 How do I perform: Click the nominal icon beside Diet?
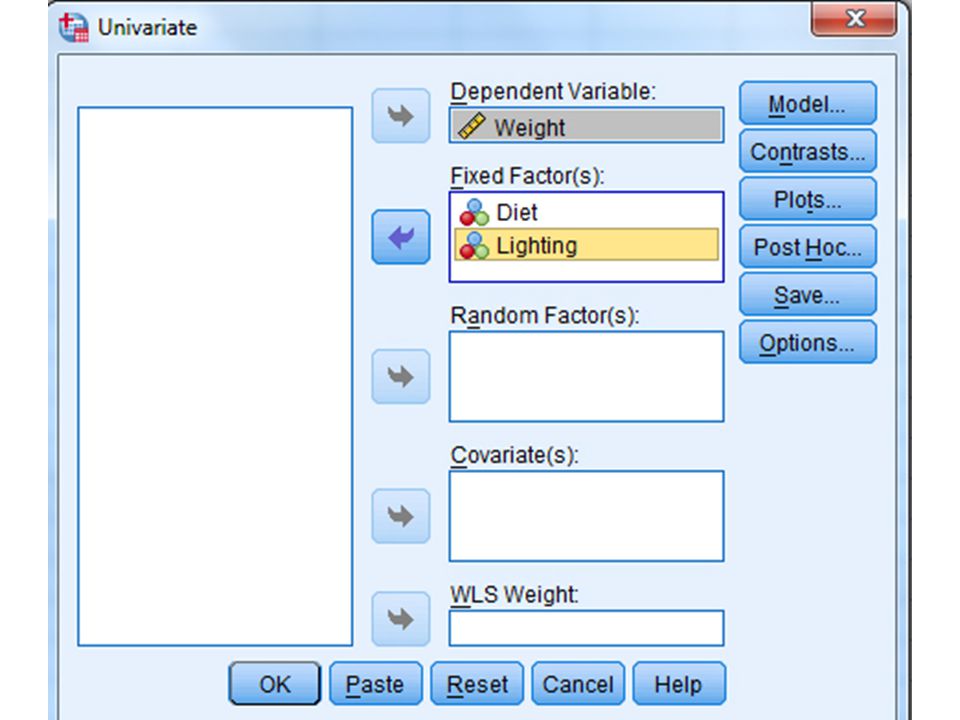(x=474, y=212)
